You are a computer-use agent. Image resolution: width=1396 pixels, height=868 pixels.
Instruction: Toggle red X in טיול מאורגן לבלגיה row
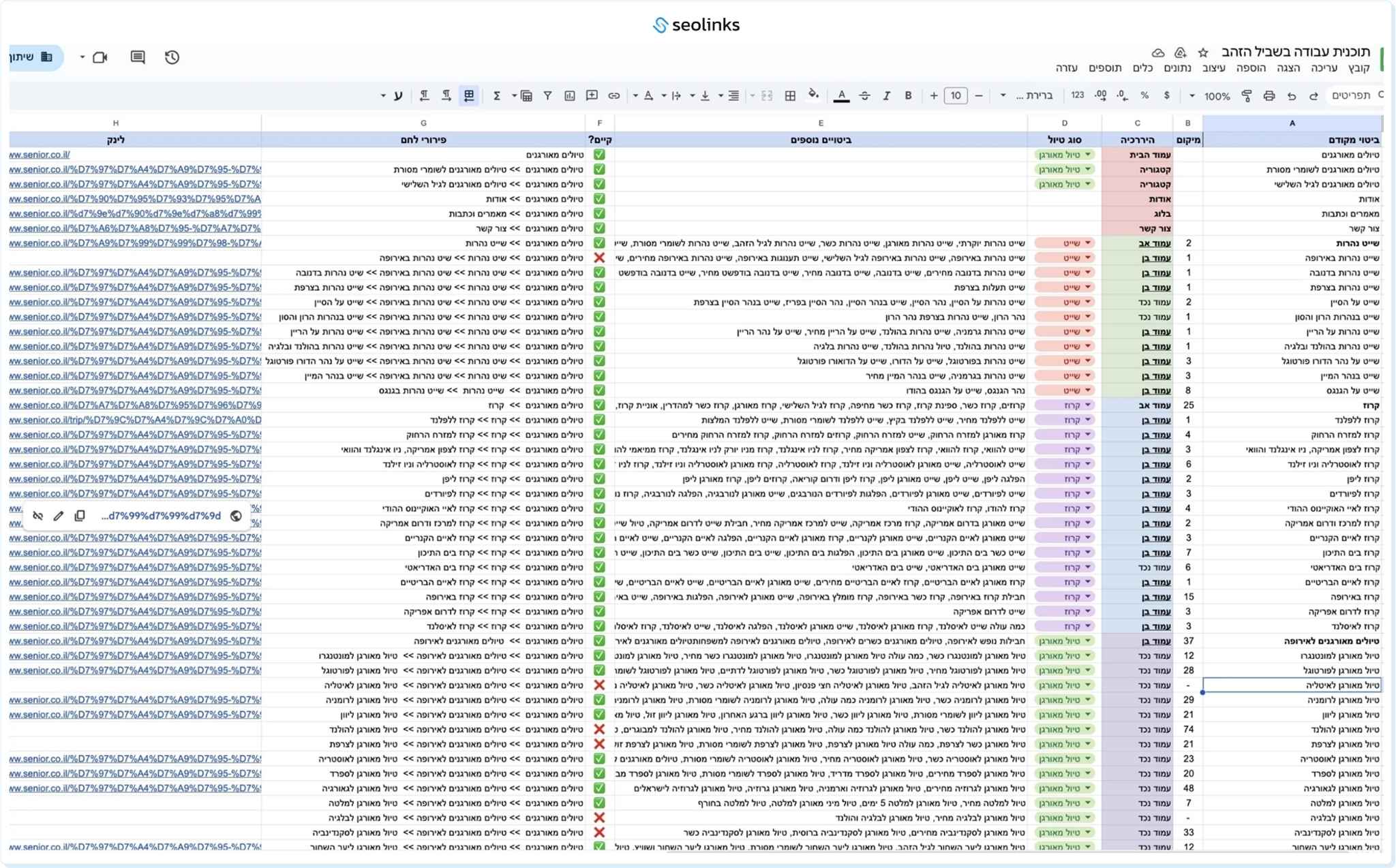599,818
